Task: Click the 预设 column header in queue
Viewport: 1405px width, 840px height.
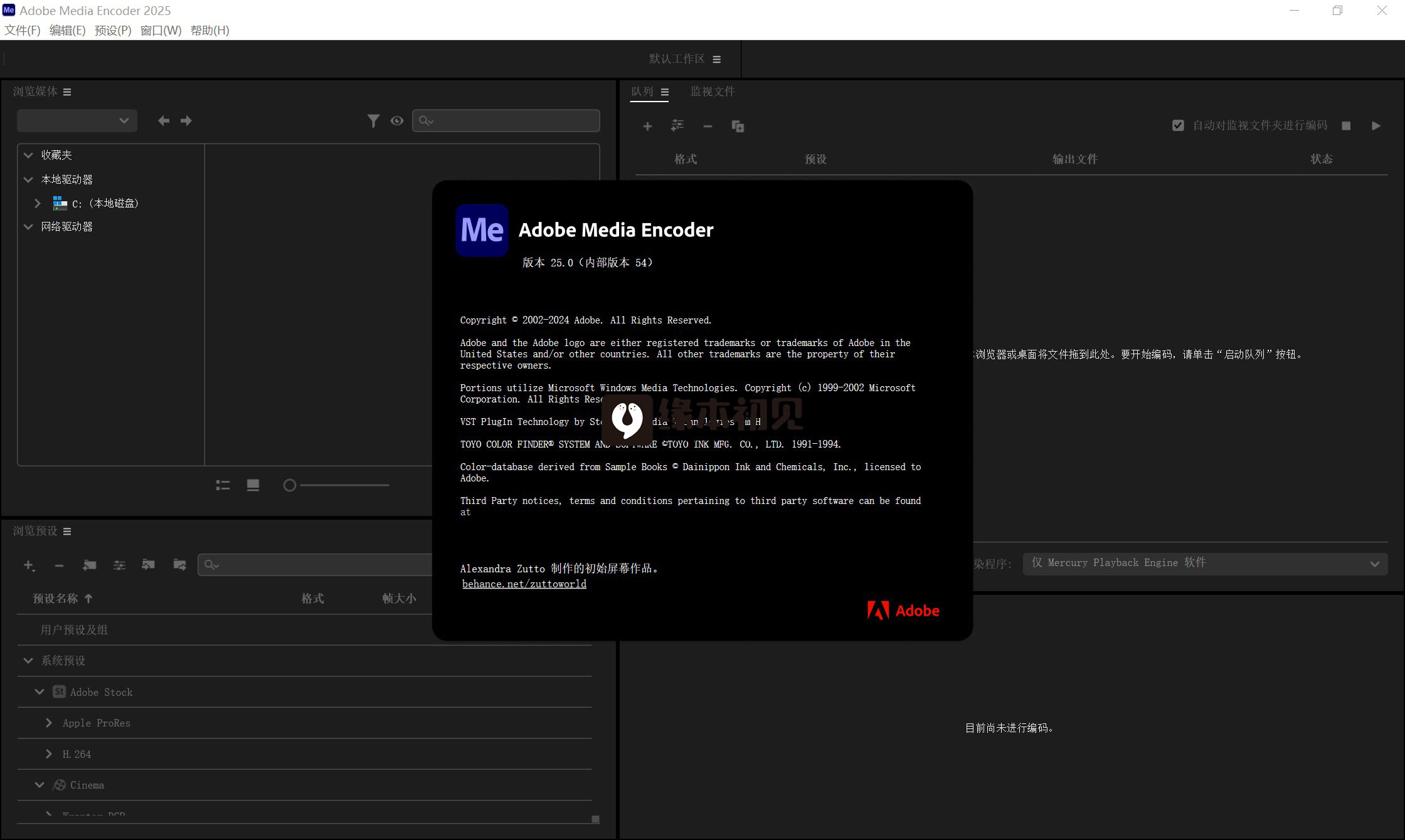Action: pos(815,159)
